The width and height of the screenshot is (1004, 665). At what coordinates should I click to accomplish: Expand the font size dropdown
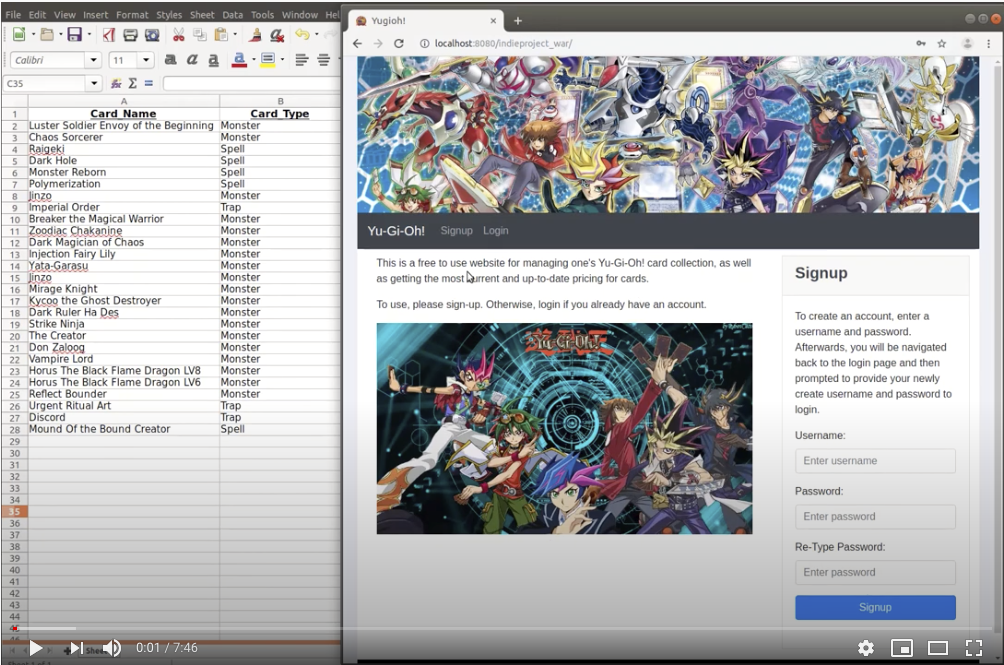[x=146, y=60]
